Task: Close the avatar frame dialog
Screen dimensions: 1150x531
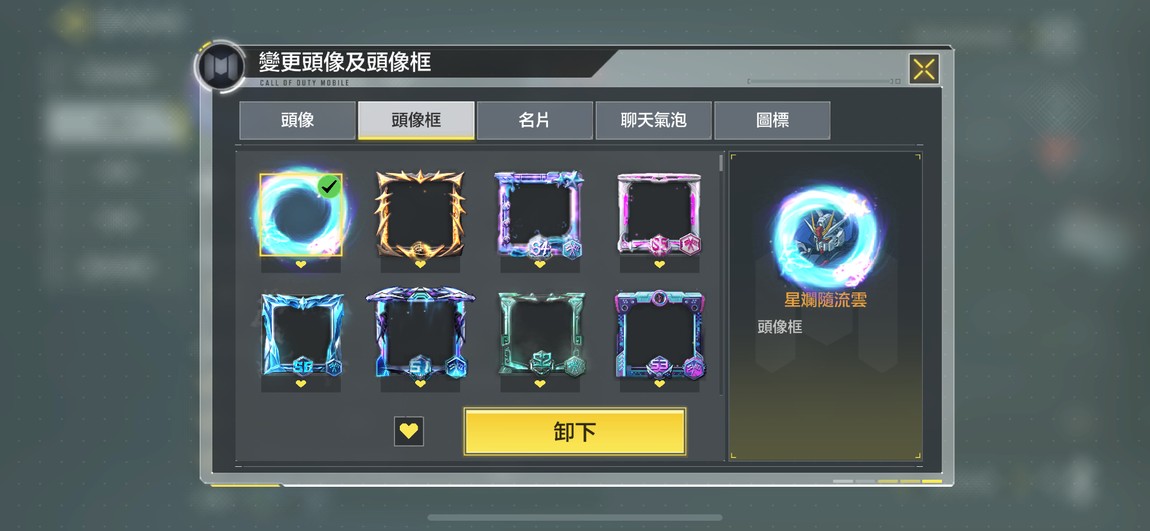Action: [924, 70]
